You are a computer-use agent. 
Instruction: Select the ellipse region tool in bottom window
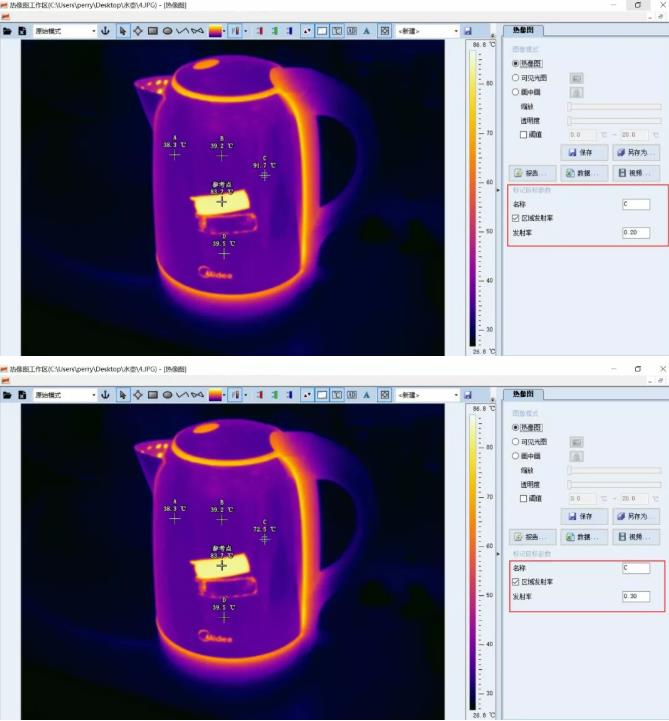pos(167,395)
